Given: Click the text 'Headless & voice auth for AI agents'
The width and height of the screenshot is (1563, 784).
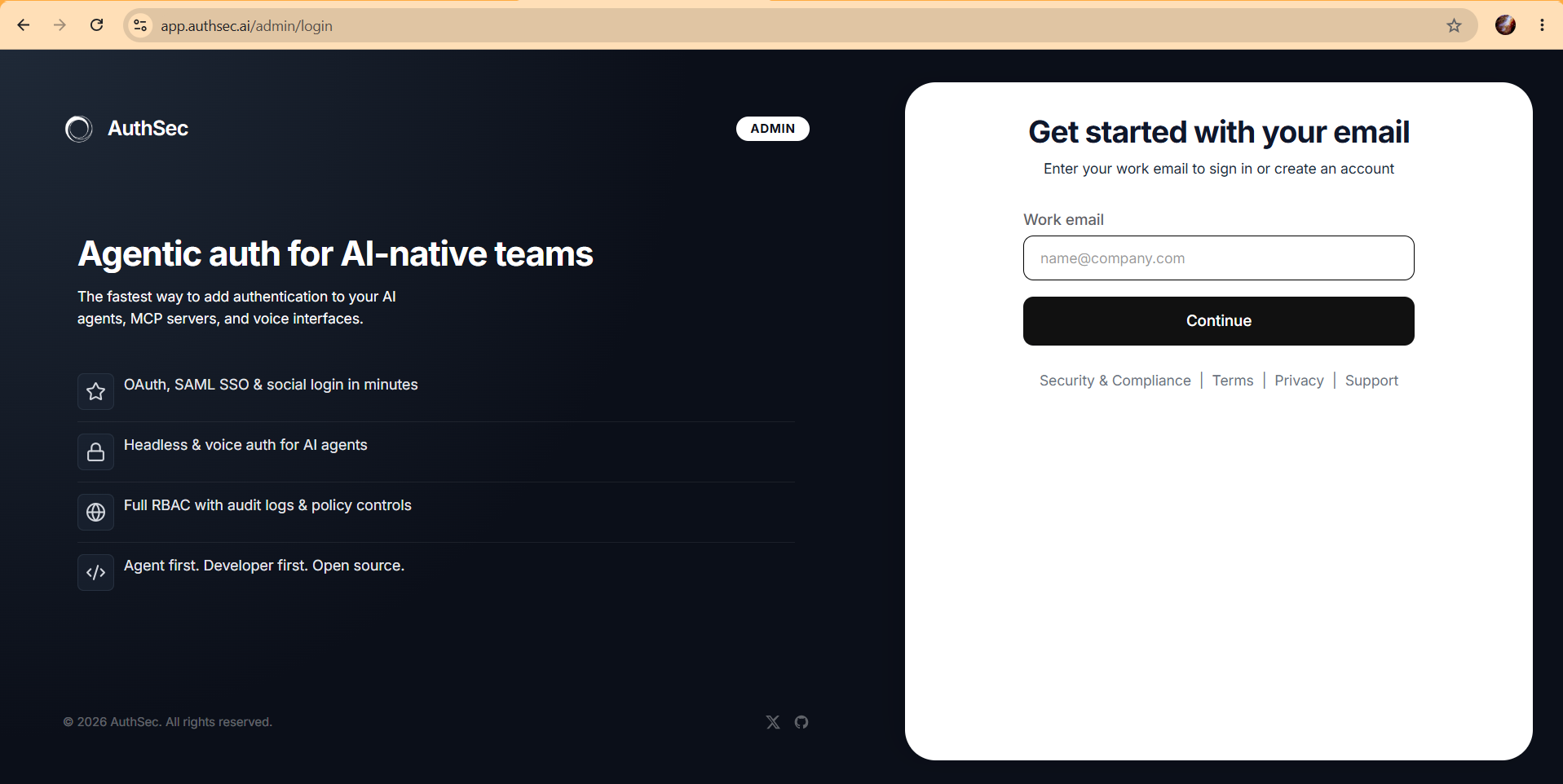Looking at the screenshot, I should (245, 445).
